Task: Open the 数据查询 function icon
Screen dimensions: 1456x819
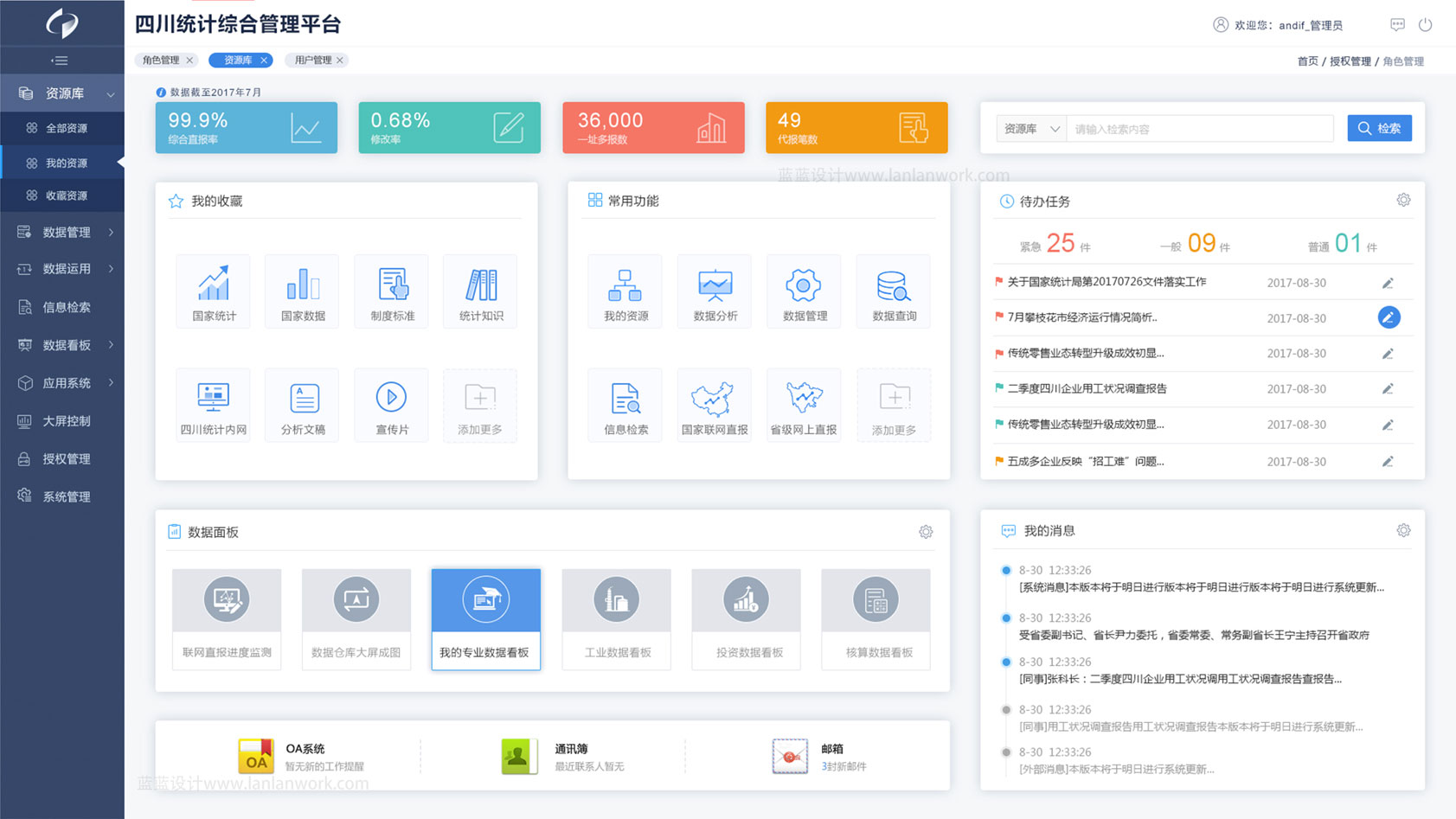Action: pyautogui.click(x=893, y=291)
